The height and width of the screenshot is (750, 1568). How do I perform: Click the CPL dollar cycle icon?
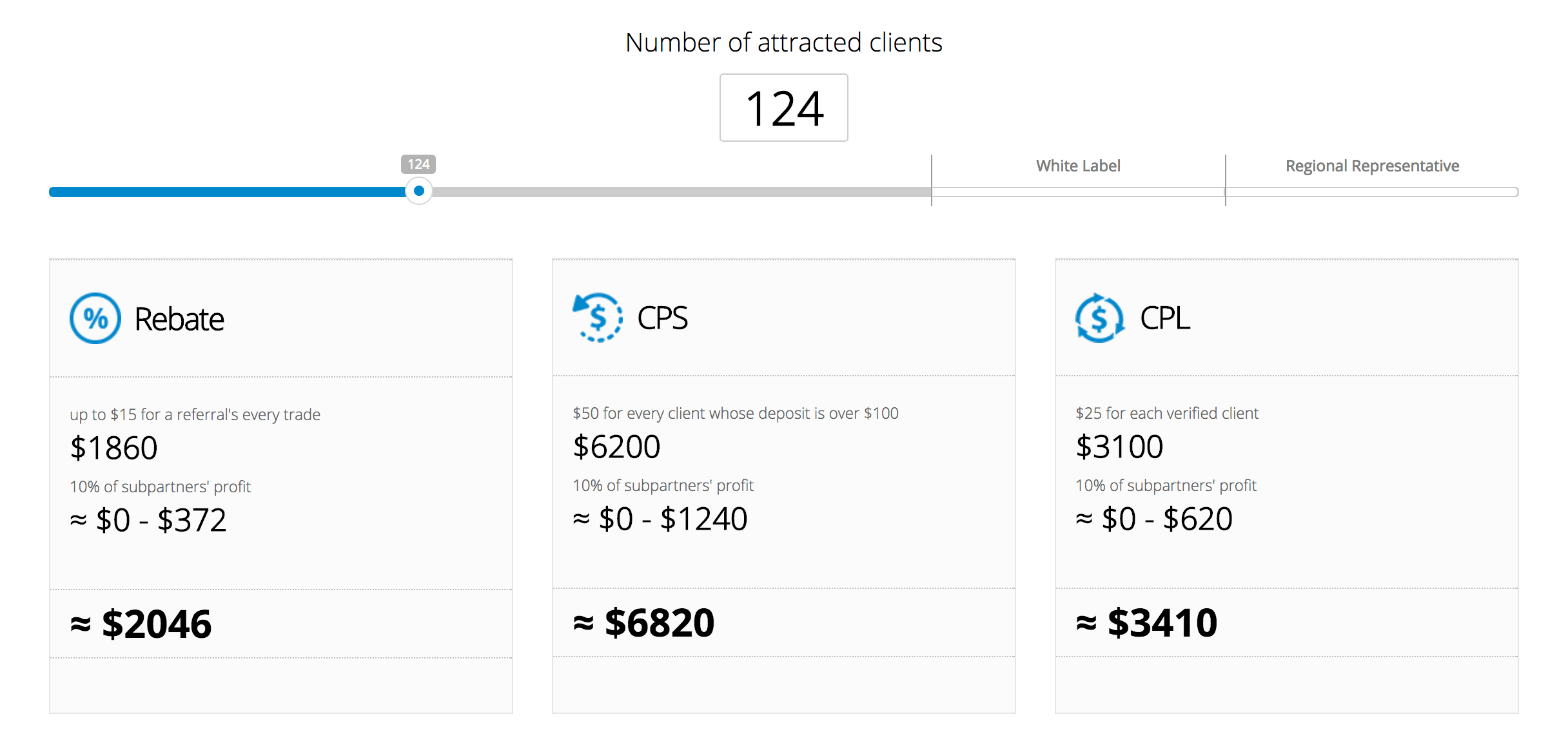click(x=1100, y=318)
